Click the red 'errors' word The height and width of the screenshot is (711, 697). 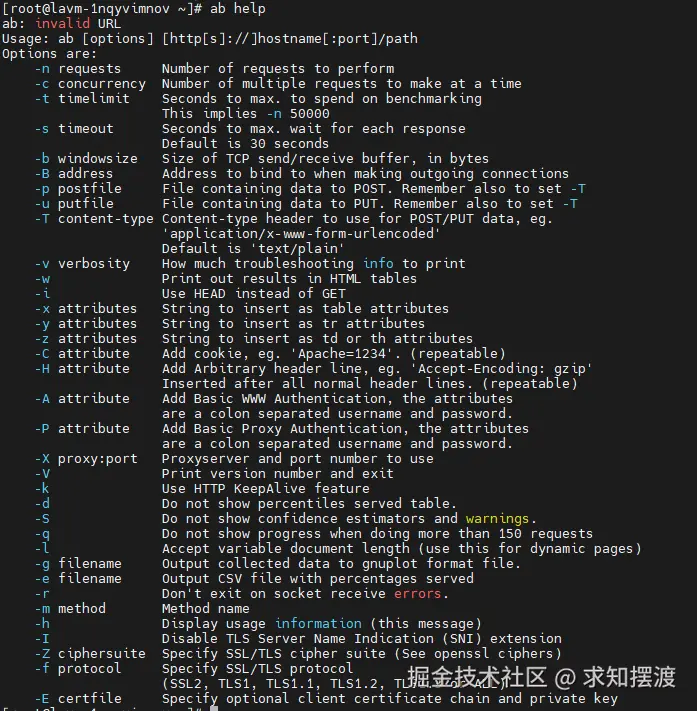pos(417,593)
